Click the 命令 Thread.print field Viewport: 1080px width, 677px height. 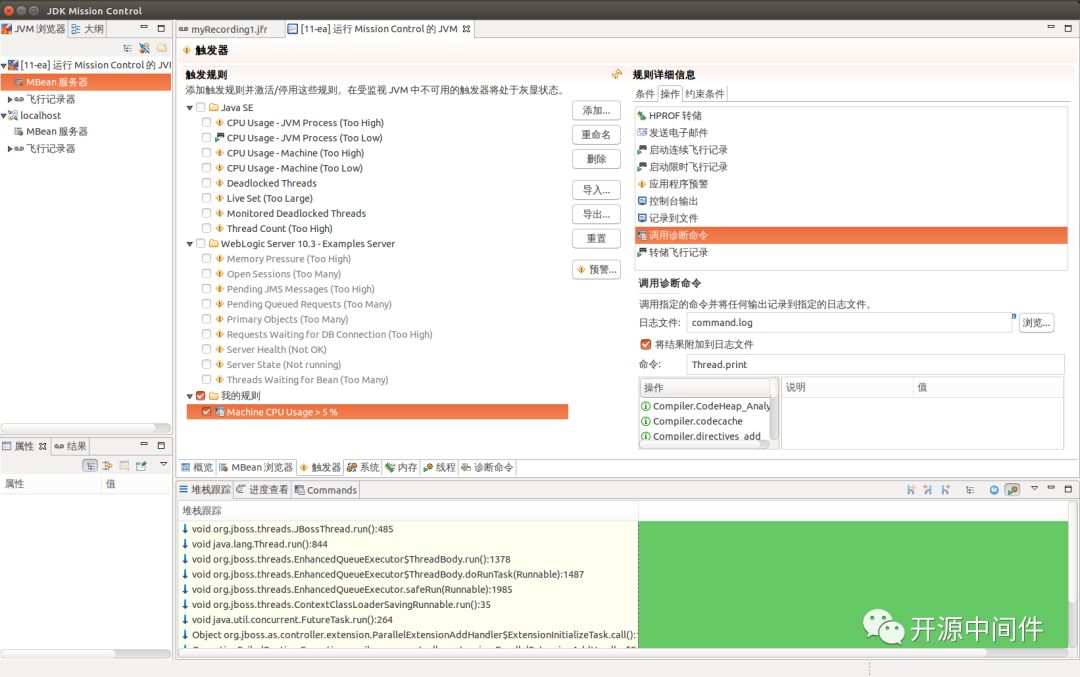tap(875, 364)
